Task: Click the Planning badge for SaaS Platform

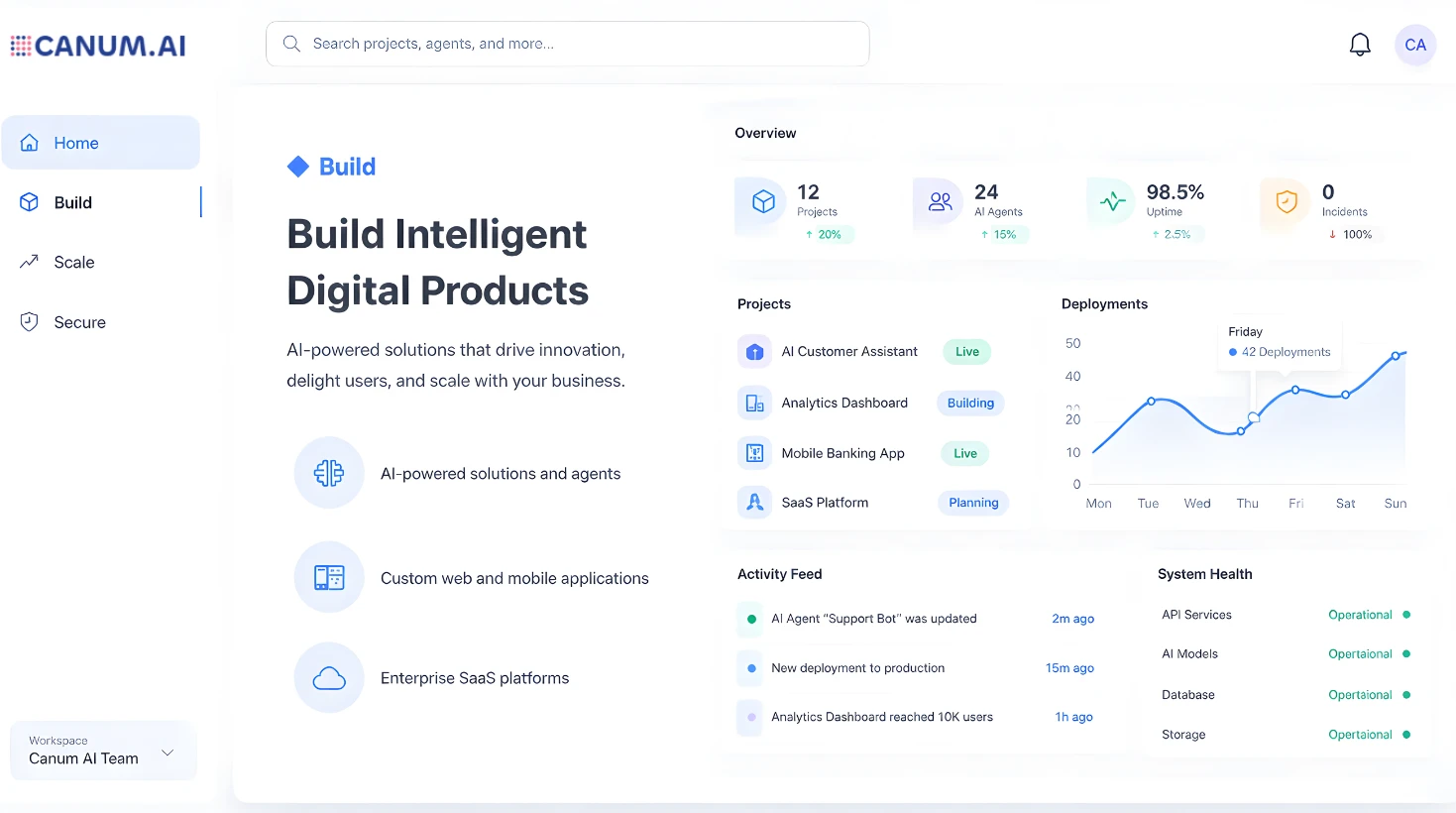Action: click(x=973, y=503)
